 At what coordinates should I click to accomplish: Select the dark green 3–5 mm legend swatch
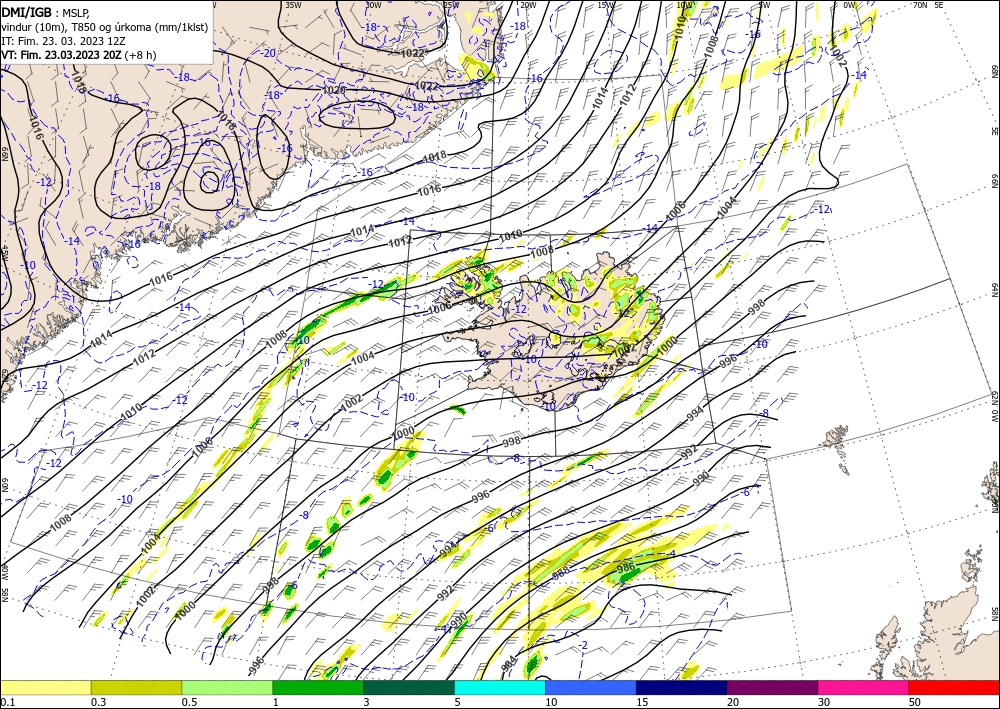(409, 688)
